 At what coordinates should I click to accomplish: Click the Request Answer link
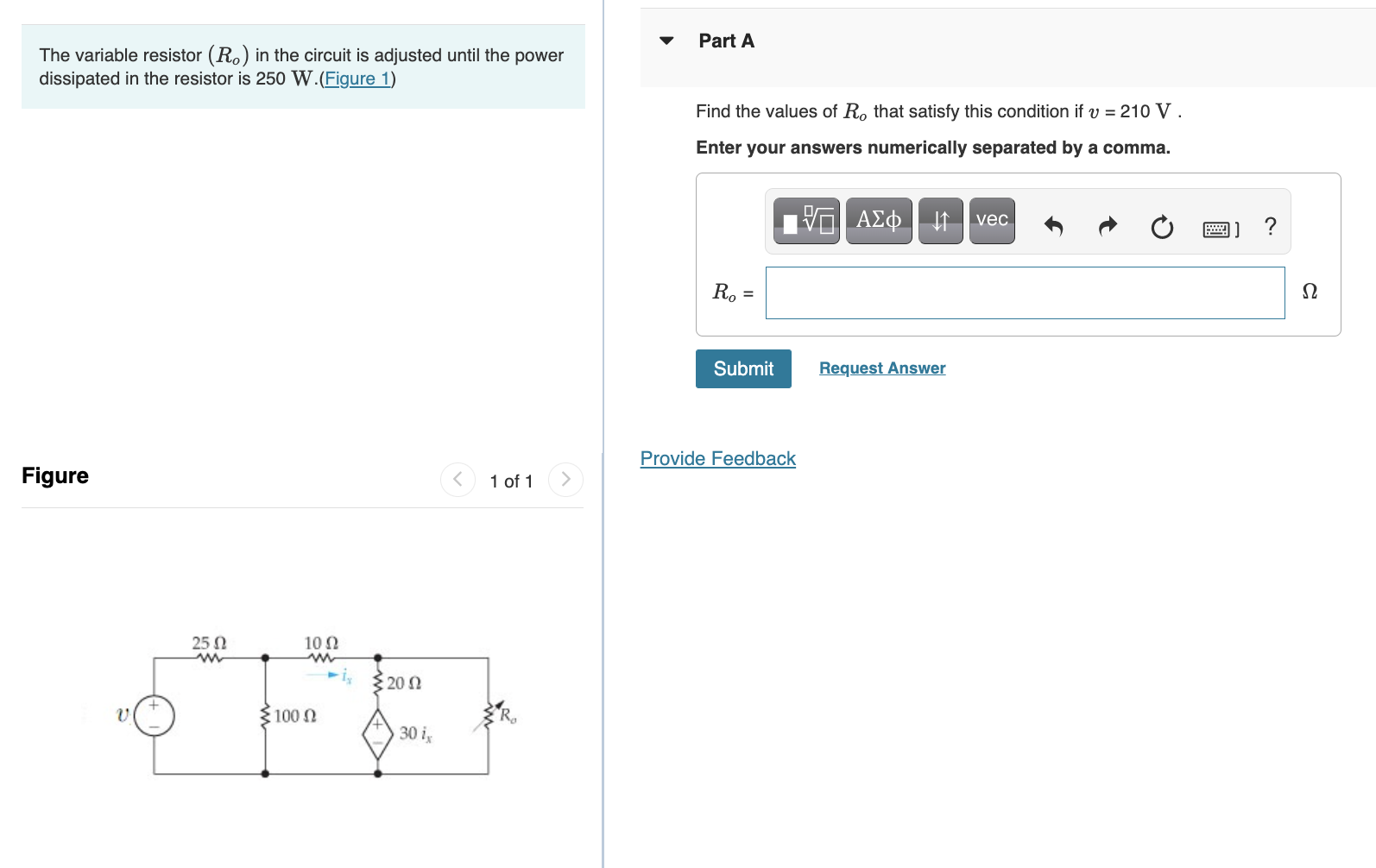[x=881, y=368]
